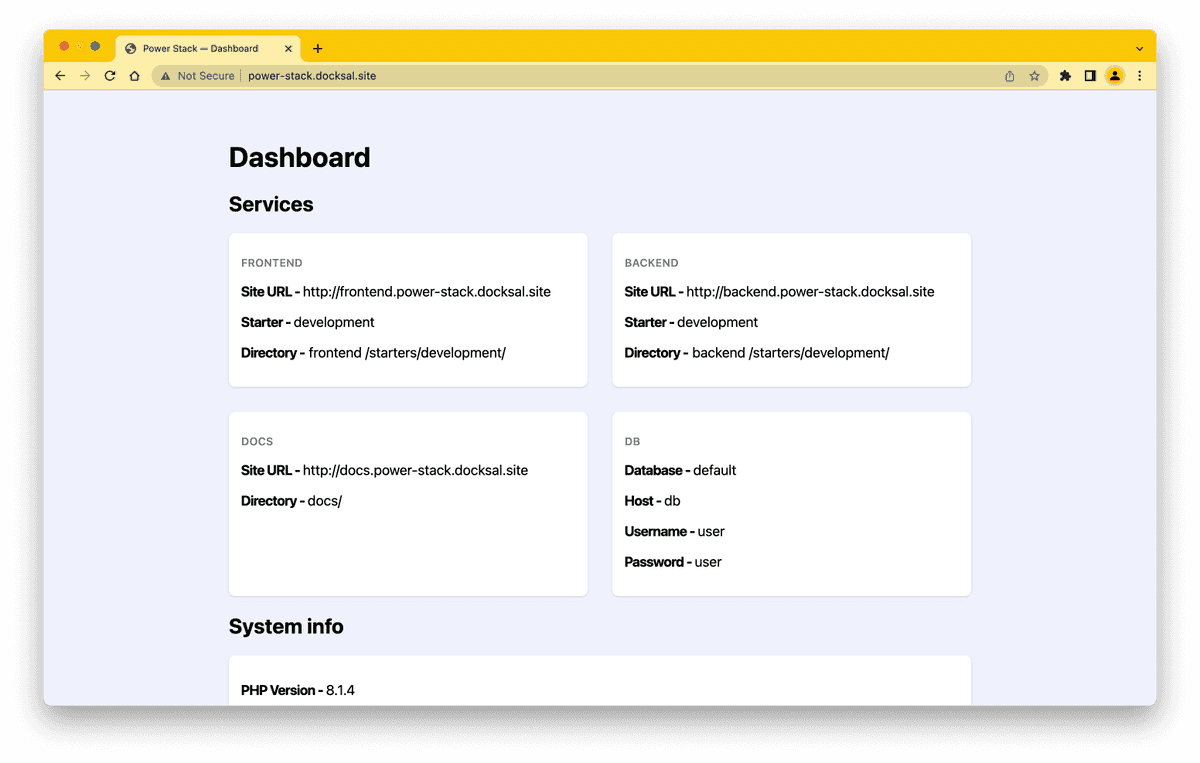Click the Database default value
The height and width of the screenshot is (763, 1200).
pyautogui.click(x=715, y=470)
